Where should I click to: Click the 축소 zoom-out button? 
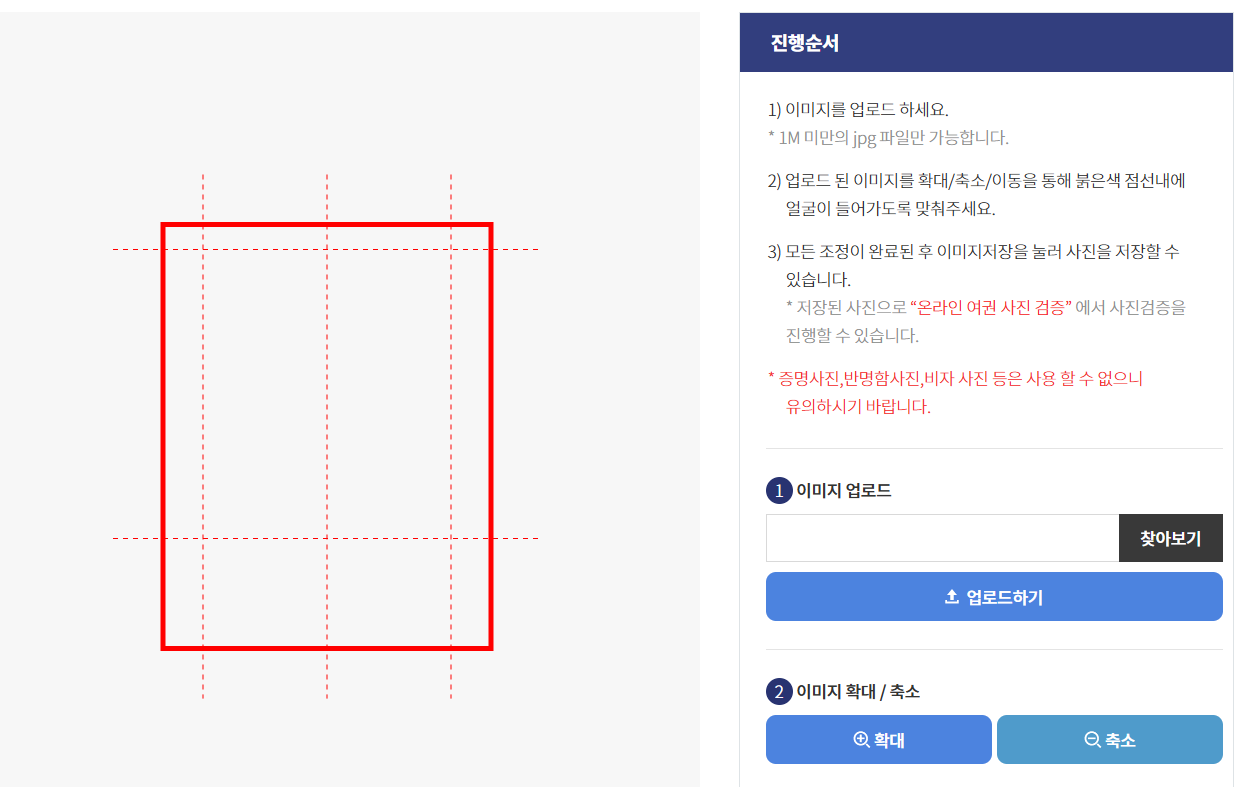1109,739
